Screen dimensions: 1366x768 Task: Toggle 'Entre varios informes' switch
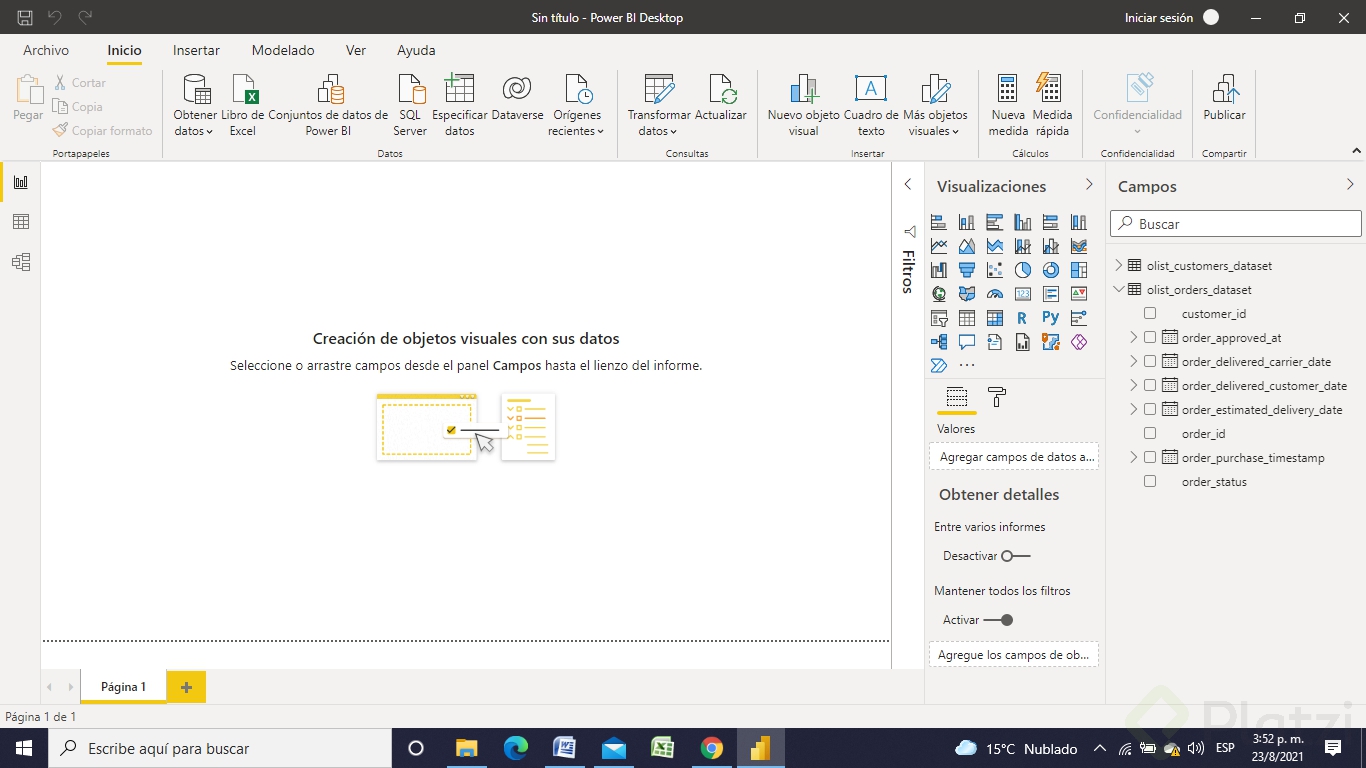1015,556
